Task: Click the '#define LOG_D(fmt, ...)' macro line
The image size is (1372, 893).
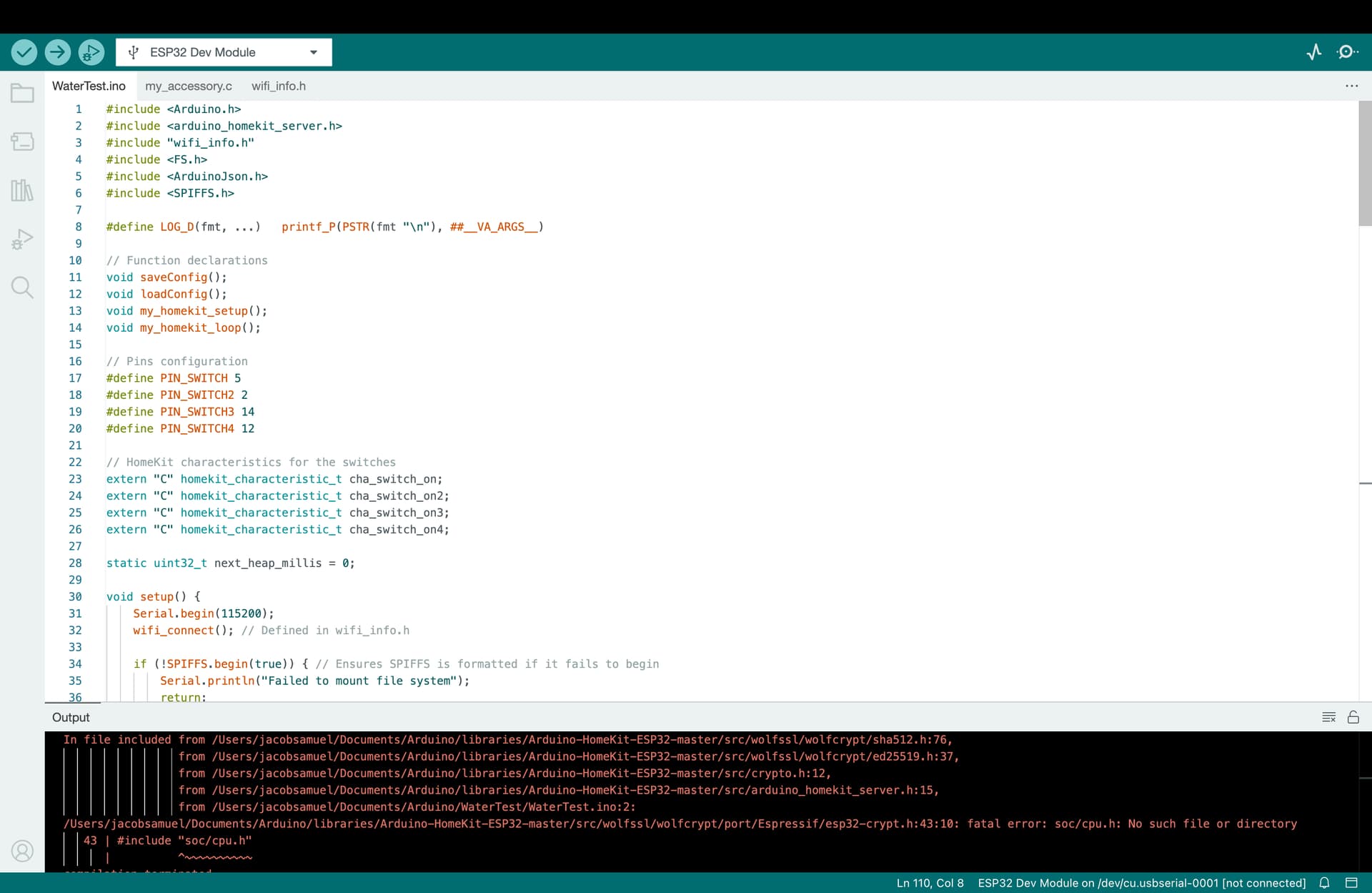Action: point(324,227)
